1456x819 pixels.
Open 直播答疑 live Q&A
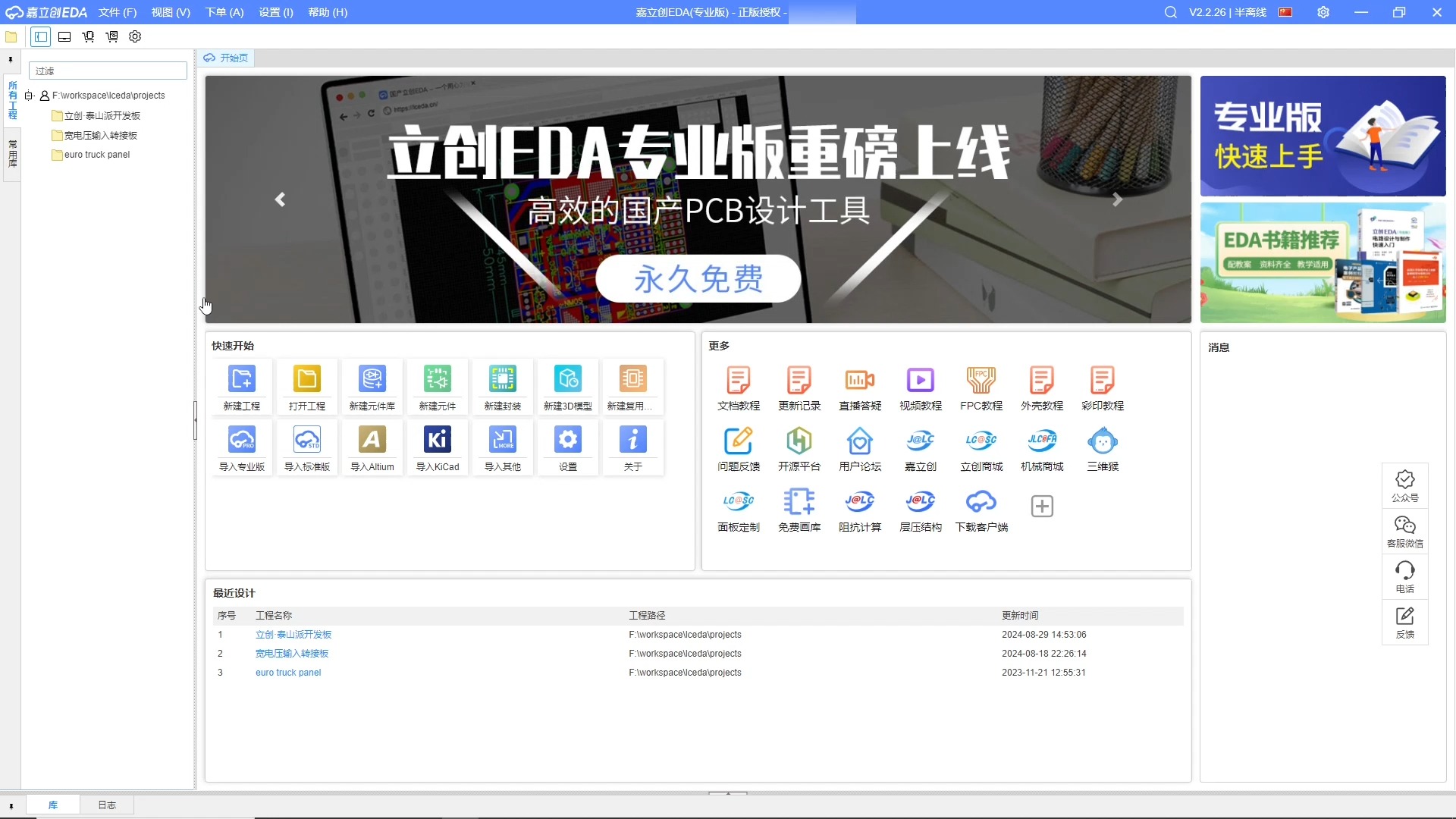tap(860, 381)
